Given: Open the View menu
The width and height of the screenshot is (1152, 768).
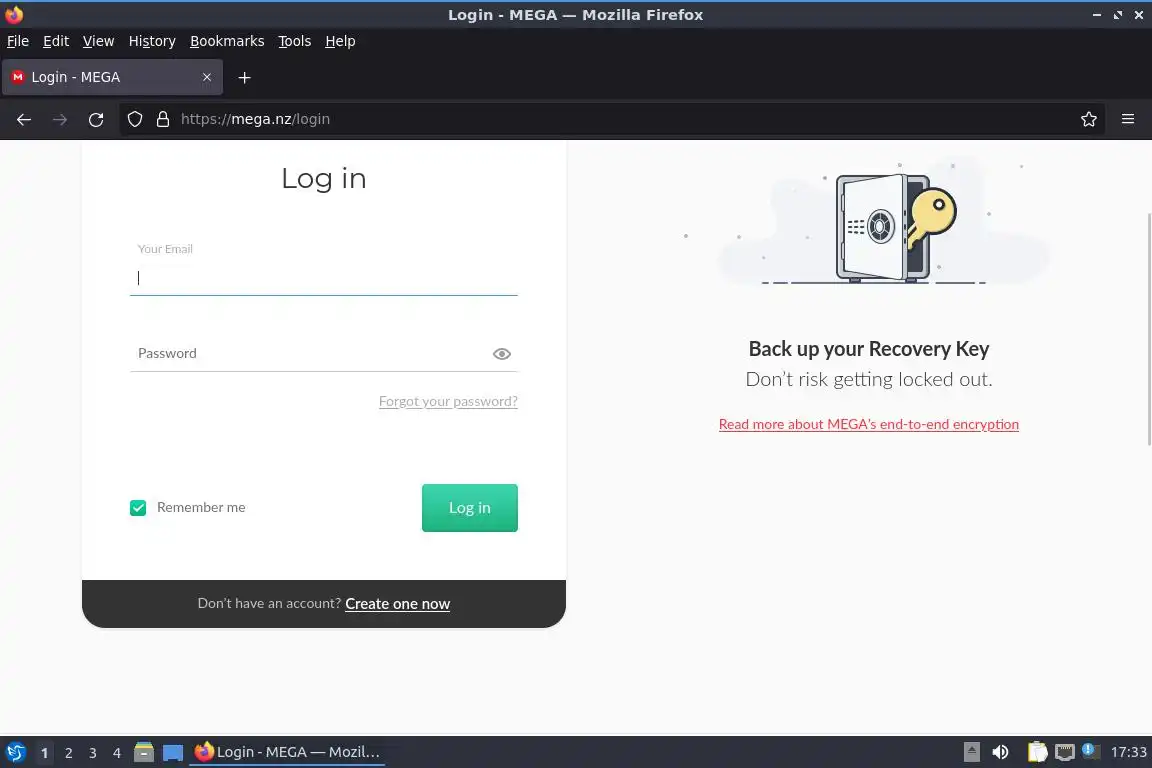Looking at the screenshot, I should [x=98, y=41].
